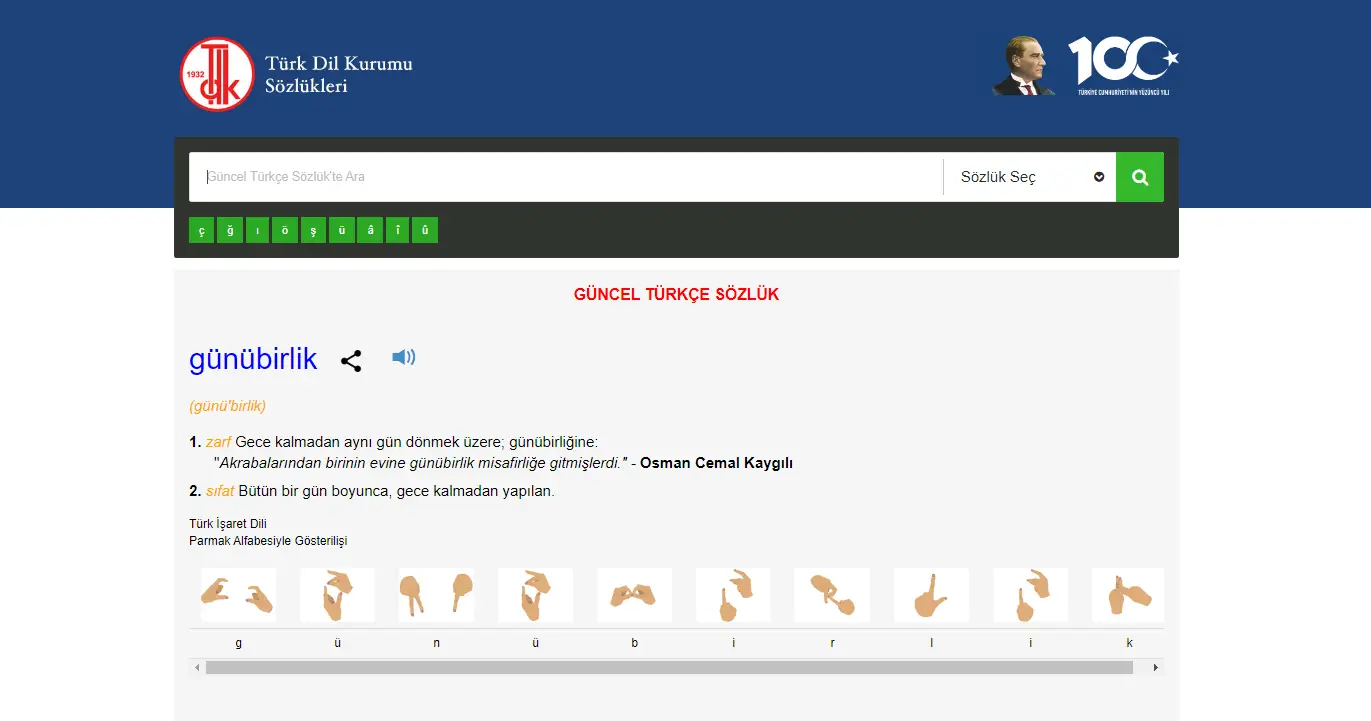The width and height of the screenshot is (1371, 721).
Task: Share the word günübirlik
Action: tap(351, 361)
